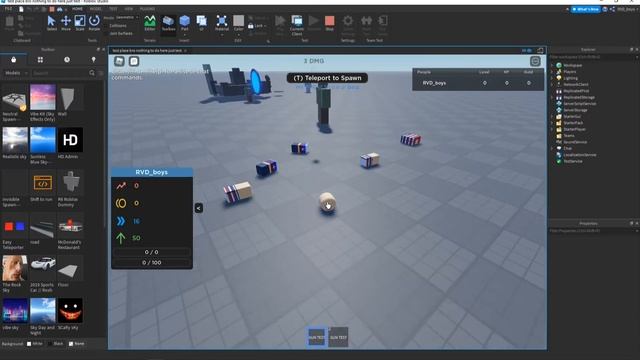
Task: Click the Explorer filter workspace field
Action: 593,57
